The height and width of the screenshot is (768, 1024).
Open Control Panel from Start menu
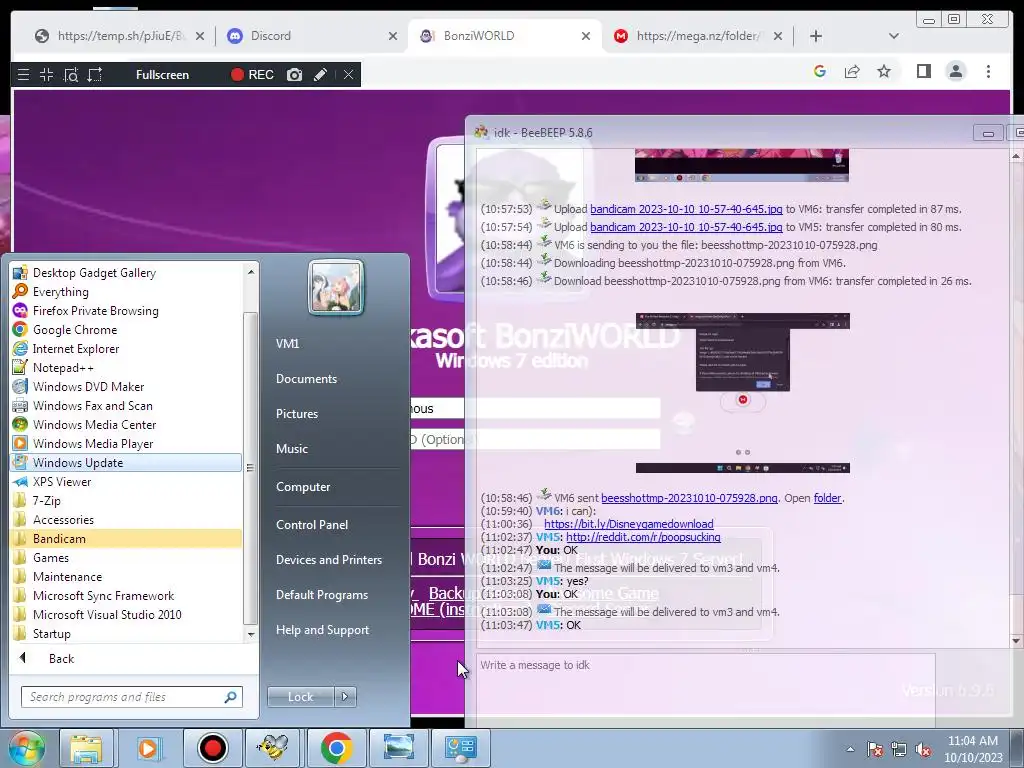coord(312,524)
